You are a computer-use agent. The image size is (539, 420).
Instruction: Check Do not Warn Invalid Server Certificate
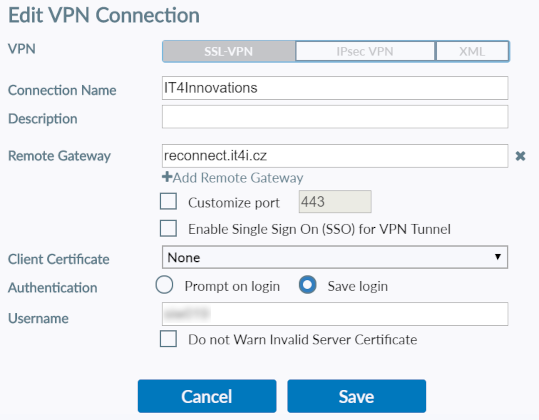pyautogui.click(x=168, y=339)
